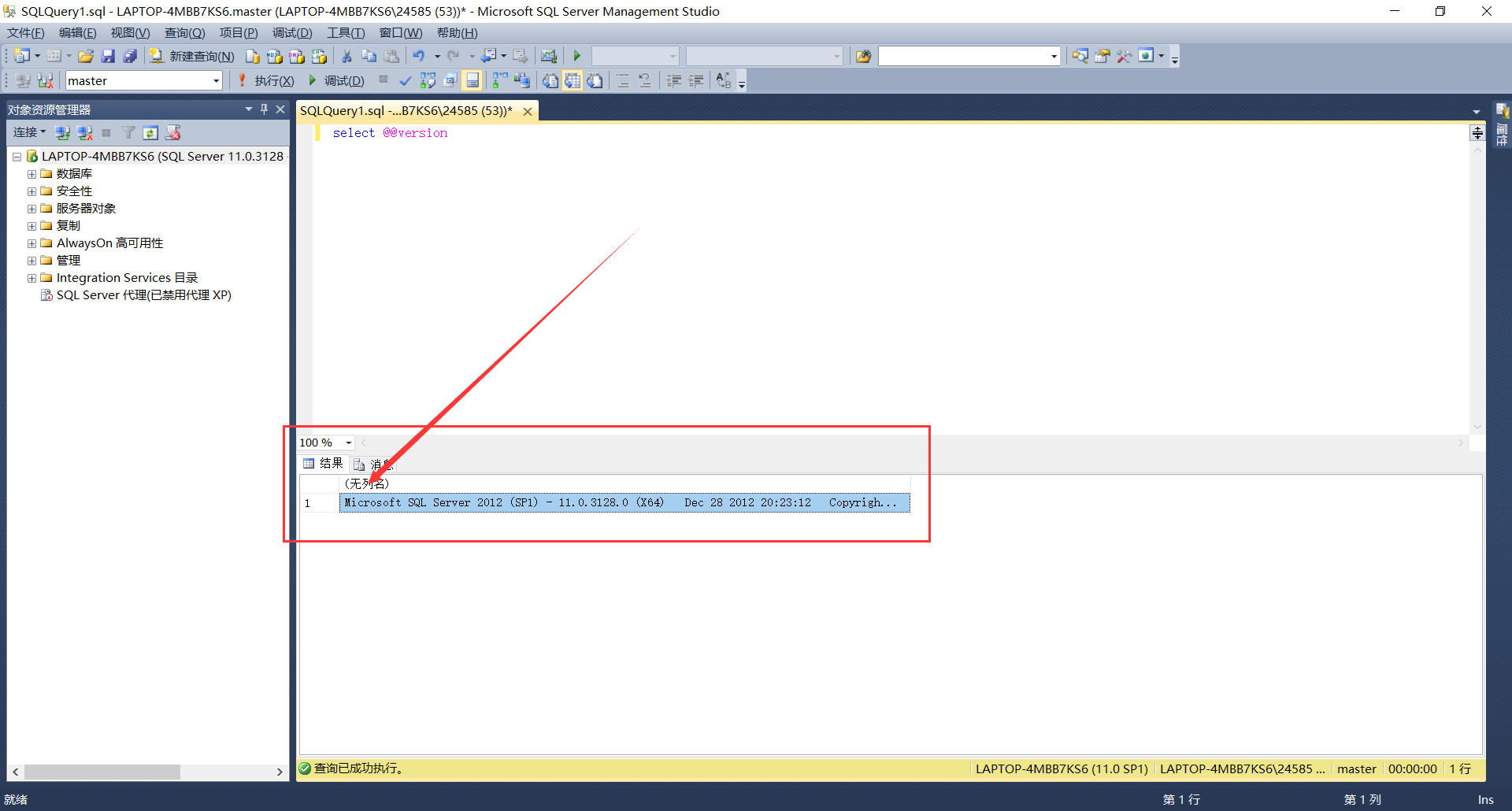This screenshot has width=1512, height=811.
Task: Click the Change Connection icon in SQL toolbar
Action: click(45, 80)
